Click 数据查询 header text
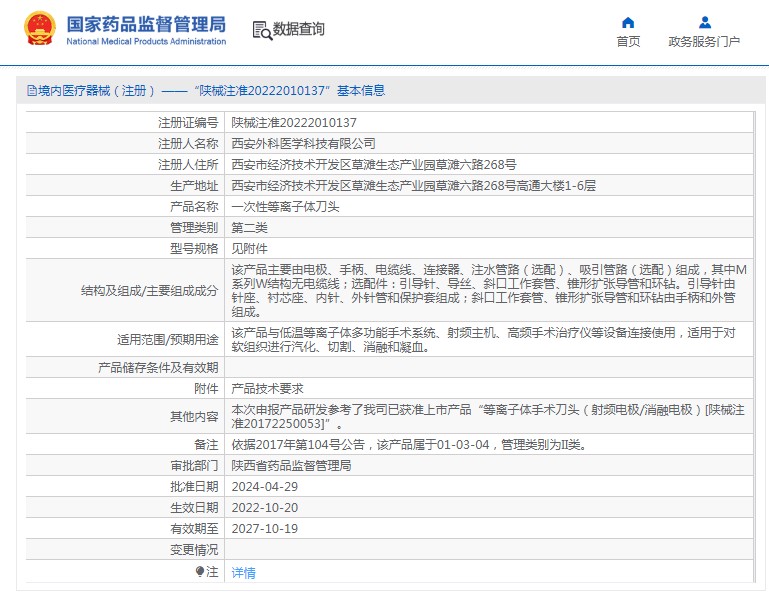Screen dimensions: 769x592 pyautogui.click(x=298, y=29)
